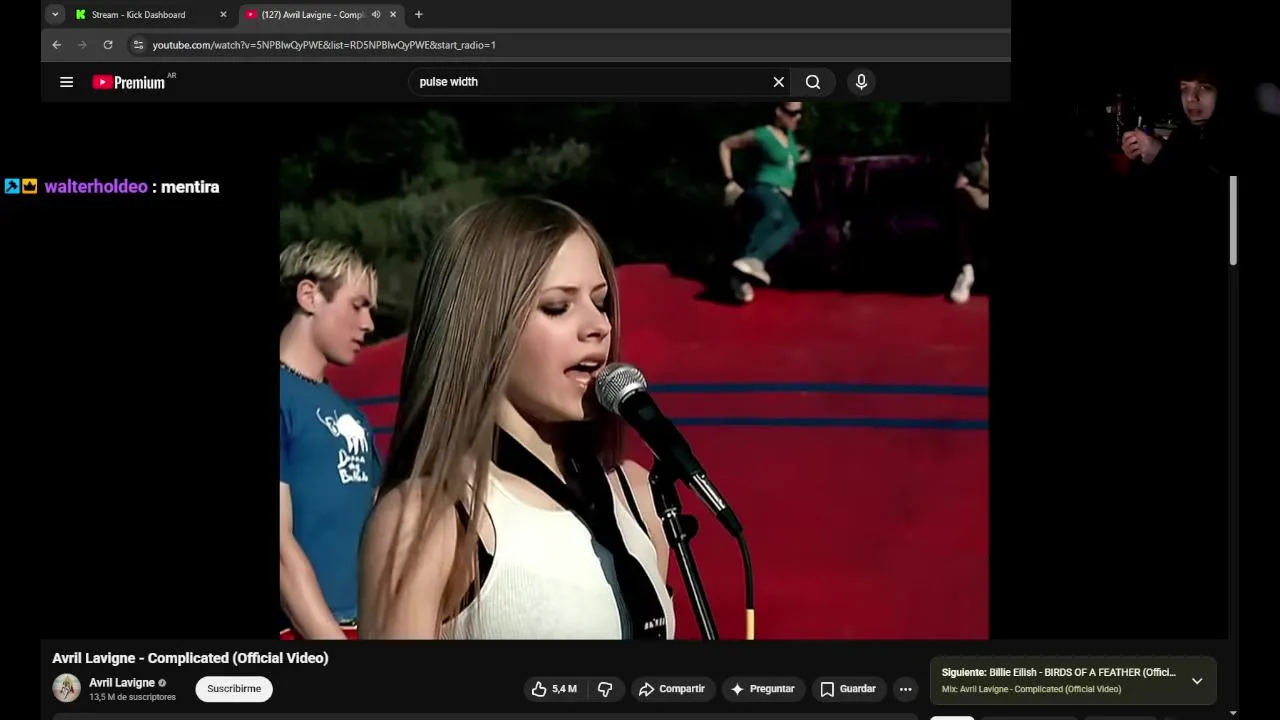Reload the YouTube page
The image size is (1280, 720).
click(x=108, y=45)
